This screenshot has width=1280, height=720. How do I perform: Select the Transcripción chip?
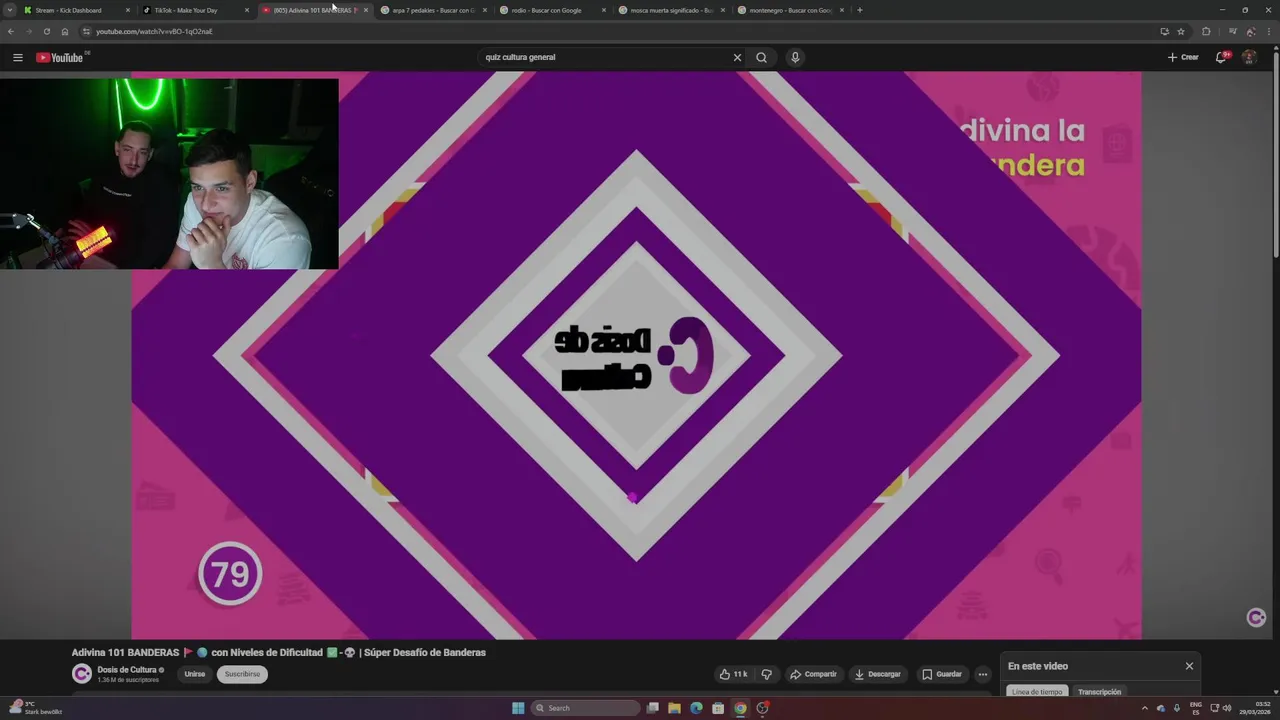[x=1099, y=692]
